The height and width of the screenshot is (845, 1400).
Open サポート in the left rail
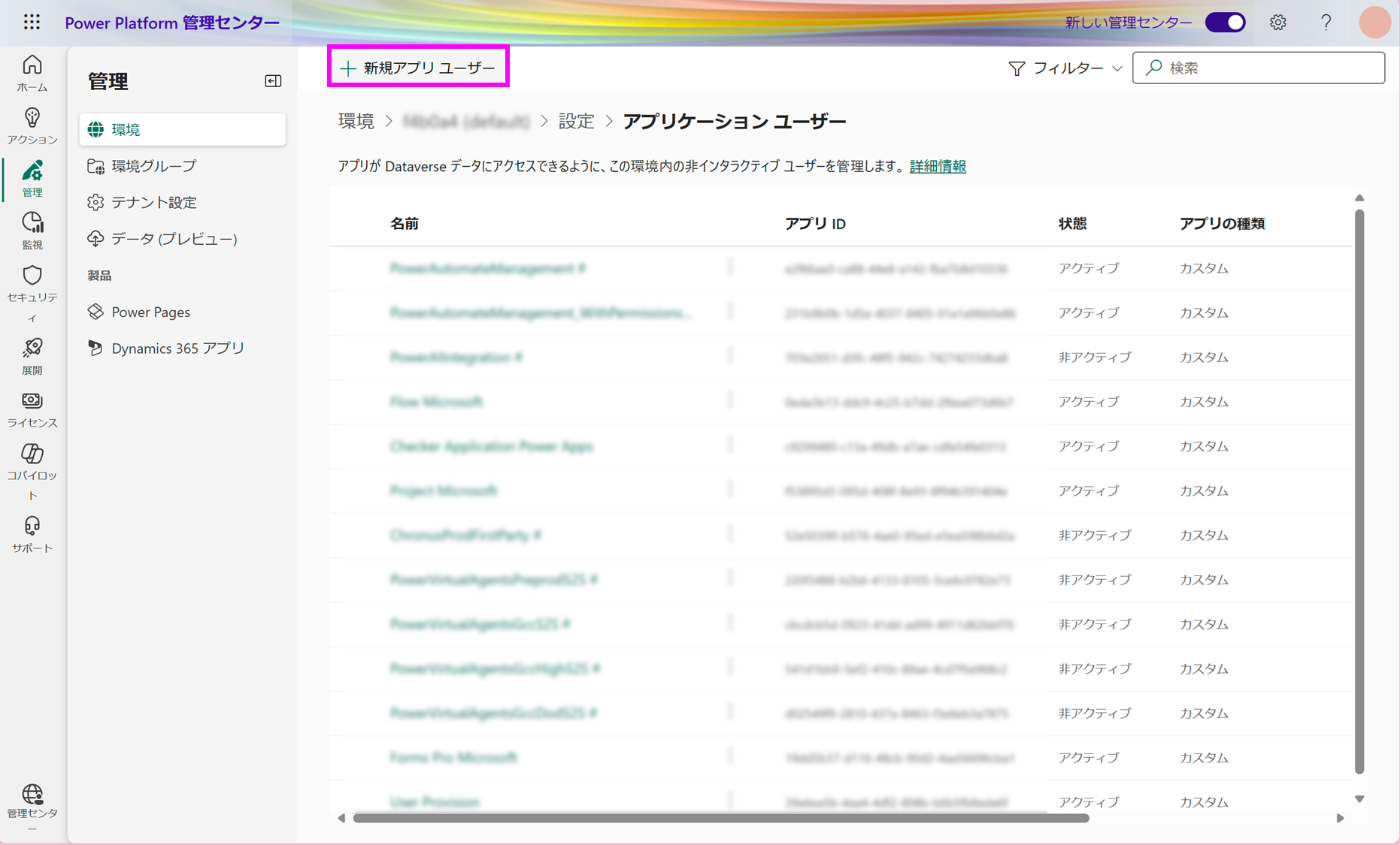pos(32,535)
